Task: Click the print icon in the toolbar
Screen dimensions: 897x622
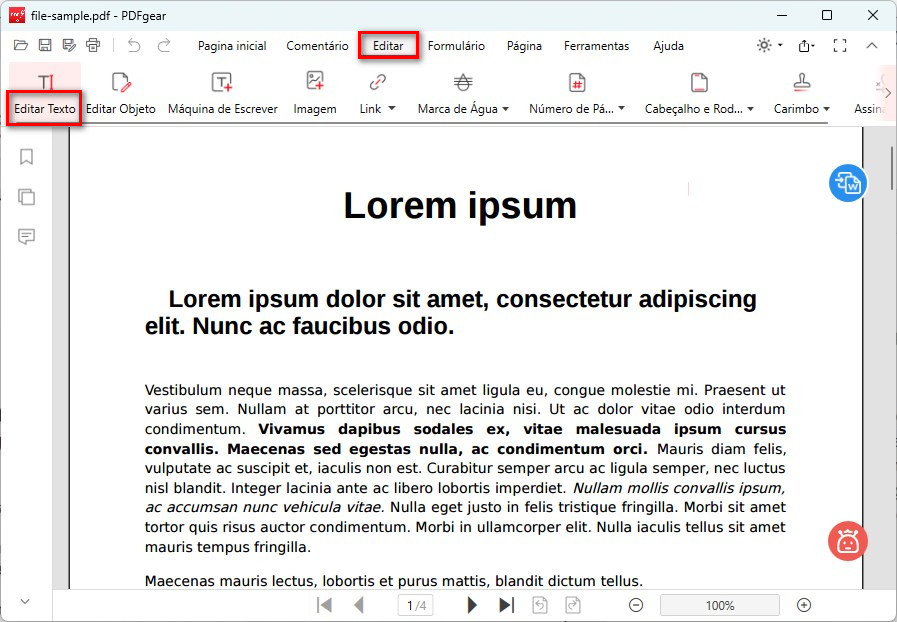Action: pos(93,45)
